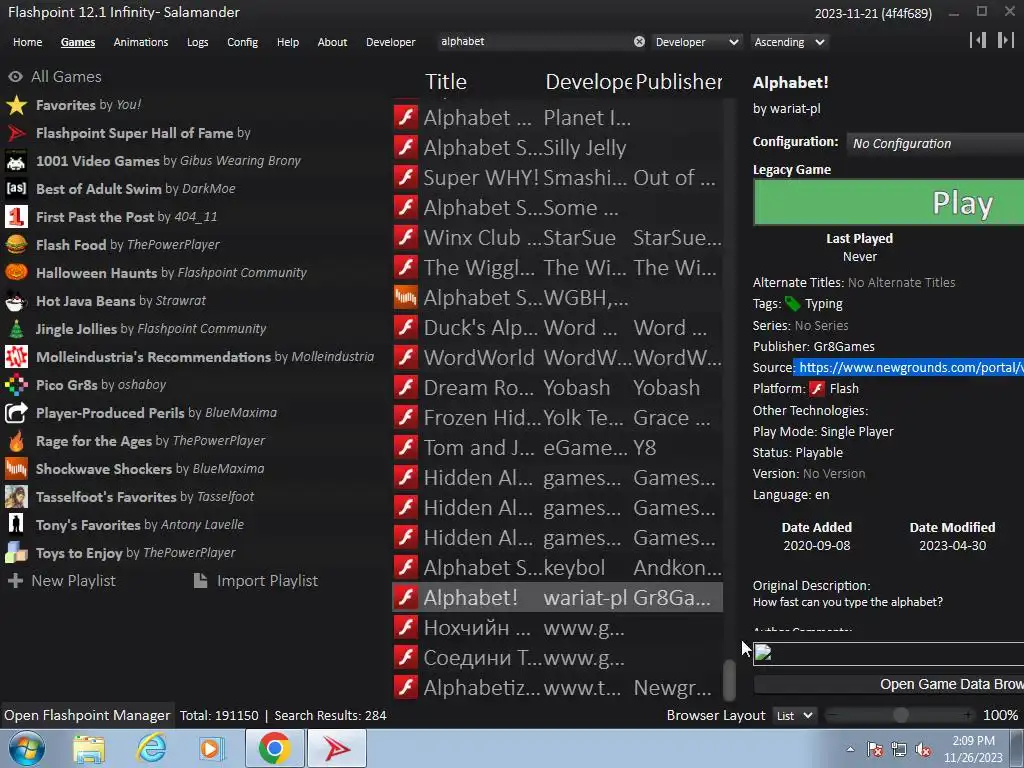Sort by the Title column header
The height and width of the screenshot is (768, 1024).
pyautogui.click(x=446, y=82)
